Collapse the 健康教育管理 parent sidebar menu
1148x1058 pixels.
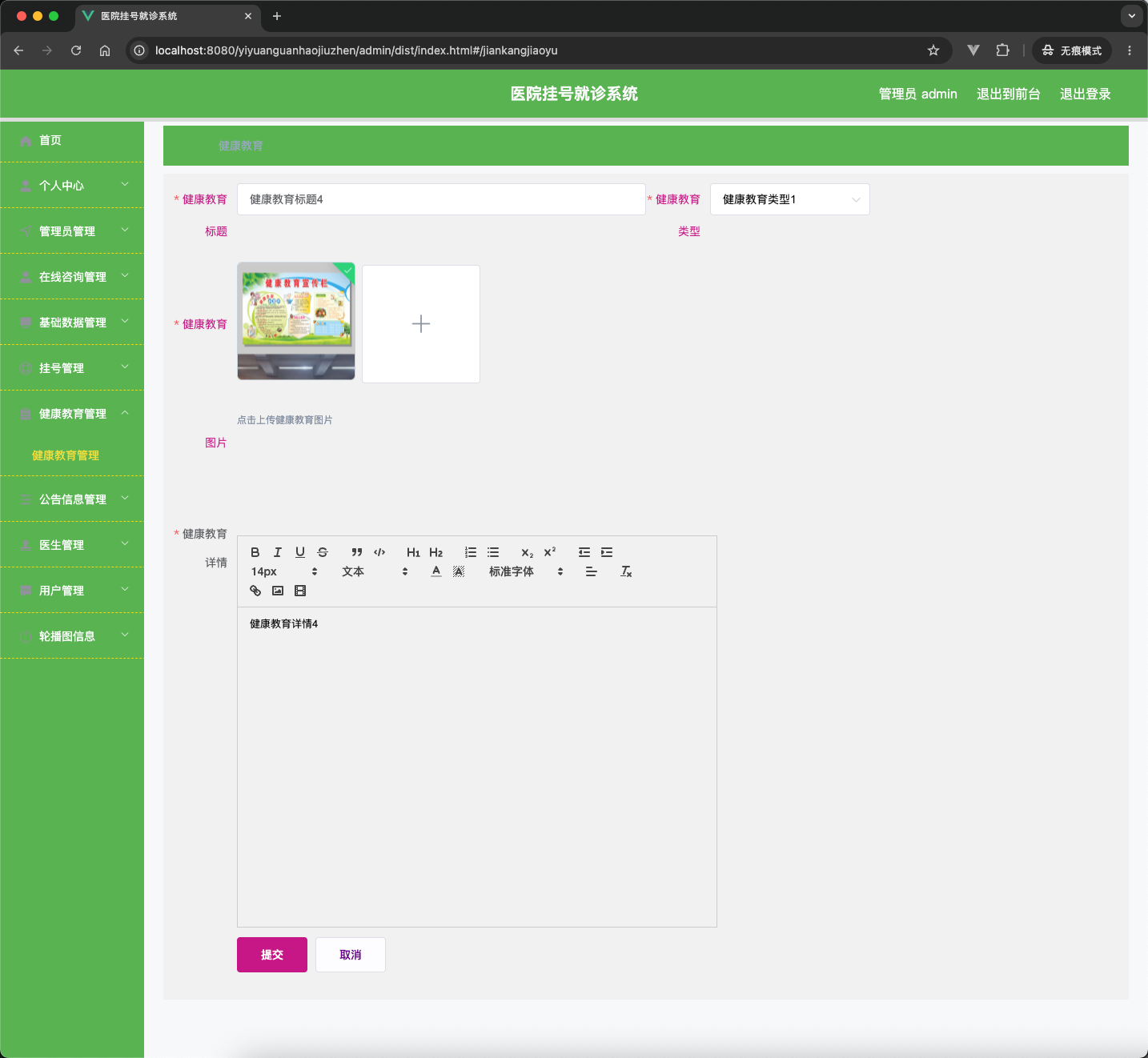pyautogui.click(x=72, y=413)
